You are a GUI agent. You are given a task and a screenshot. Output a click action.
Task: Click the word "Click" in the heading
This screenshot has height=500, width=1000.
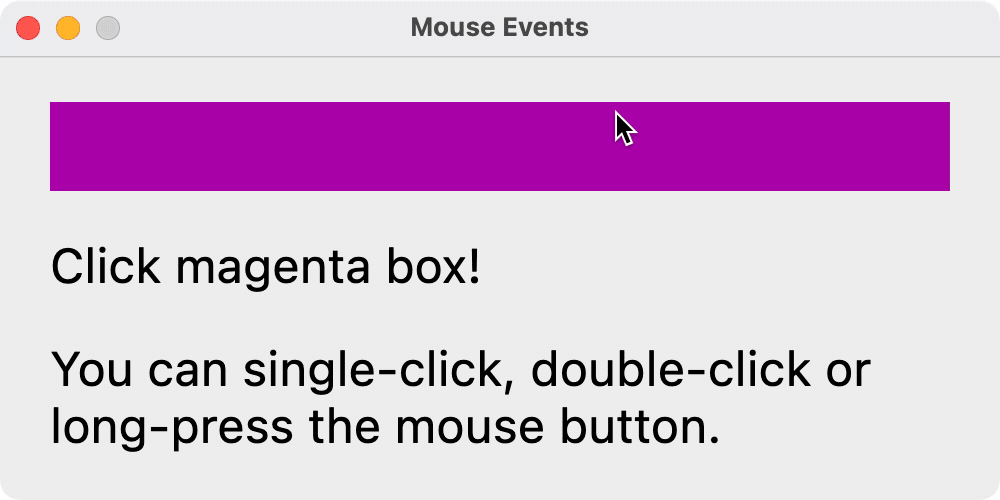105,268
